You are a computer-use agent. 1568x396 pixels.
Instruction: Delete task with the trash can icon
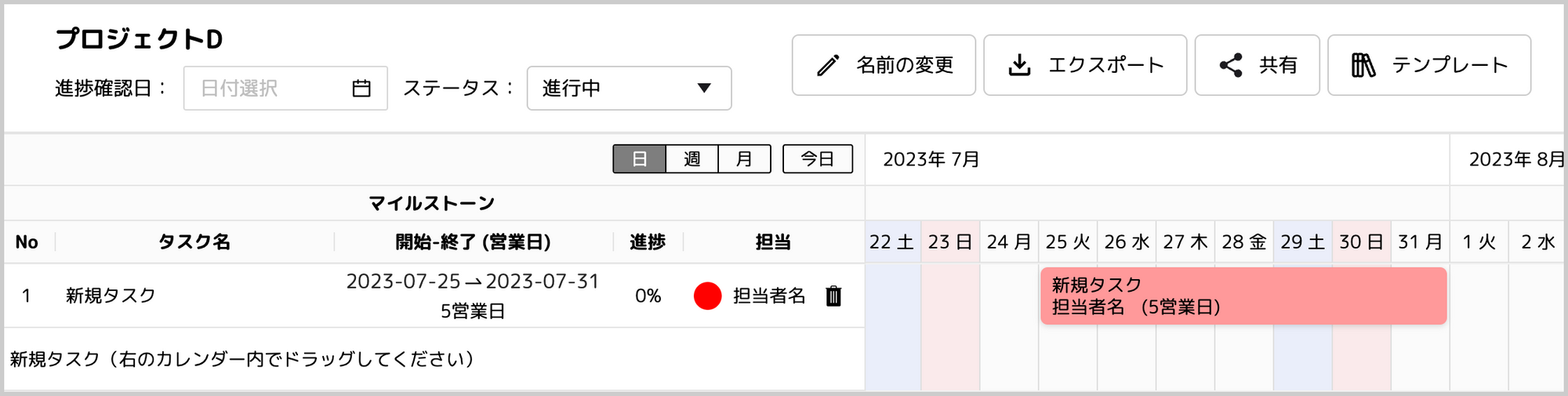pyautogui.click(x=833, y=296)
